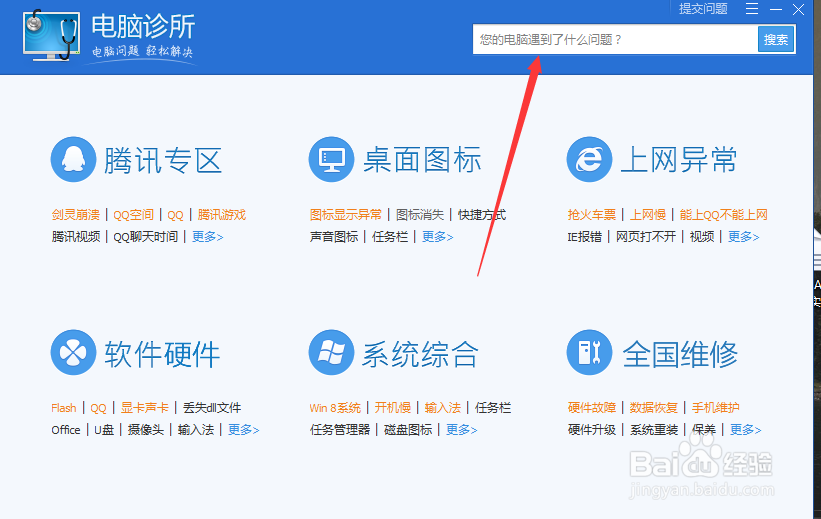Open the 上网异常 IE icon

(x=590, y=159)
